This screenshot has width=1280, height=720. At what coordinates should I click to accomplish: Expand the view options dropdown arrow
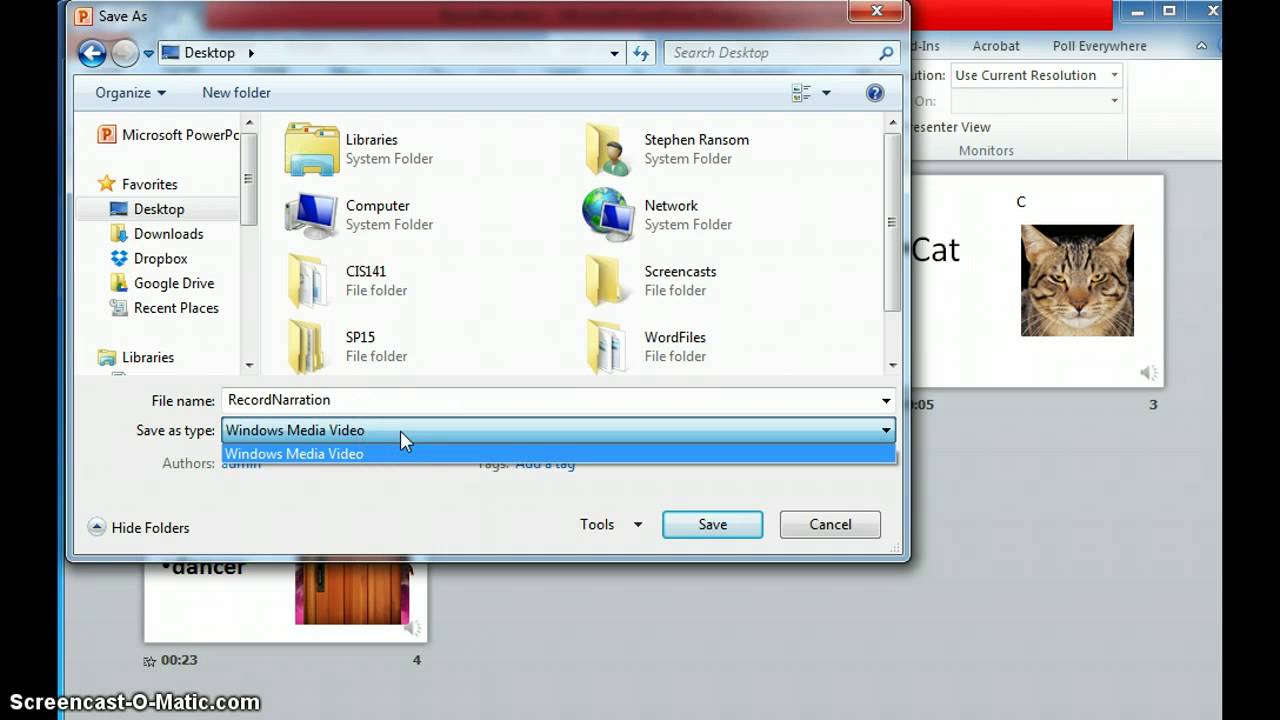coord(826,92)
